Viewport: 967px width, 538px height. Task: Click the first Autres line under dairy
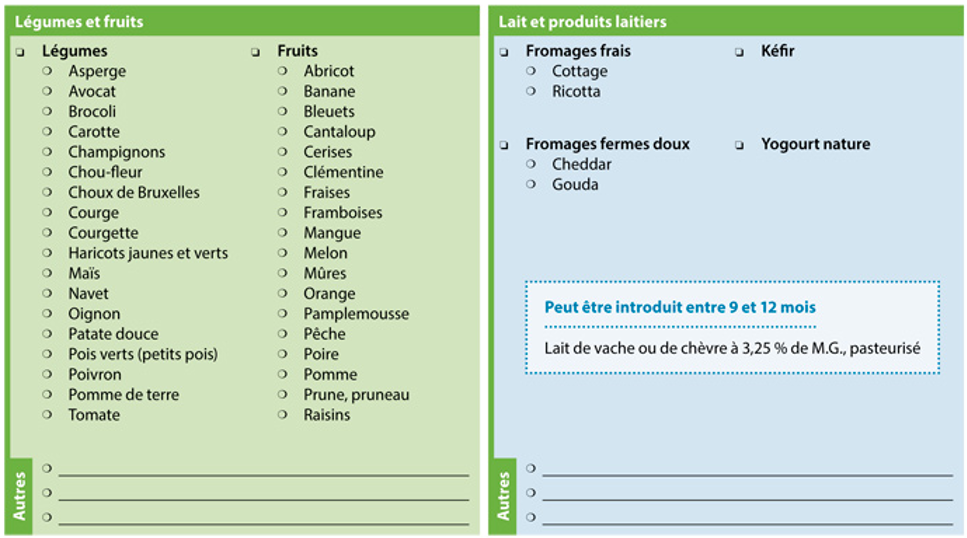pos(747,470)
